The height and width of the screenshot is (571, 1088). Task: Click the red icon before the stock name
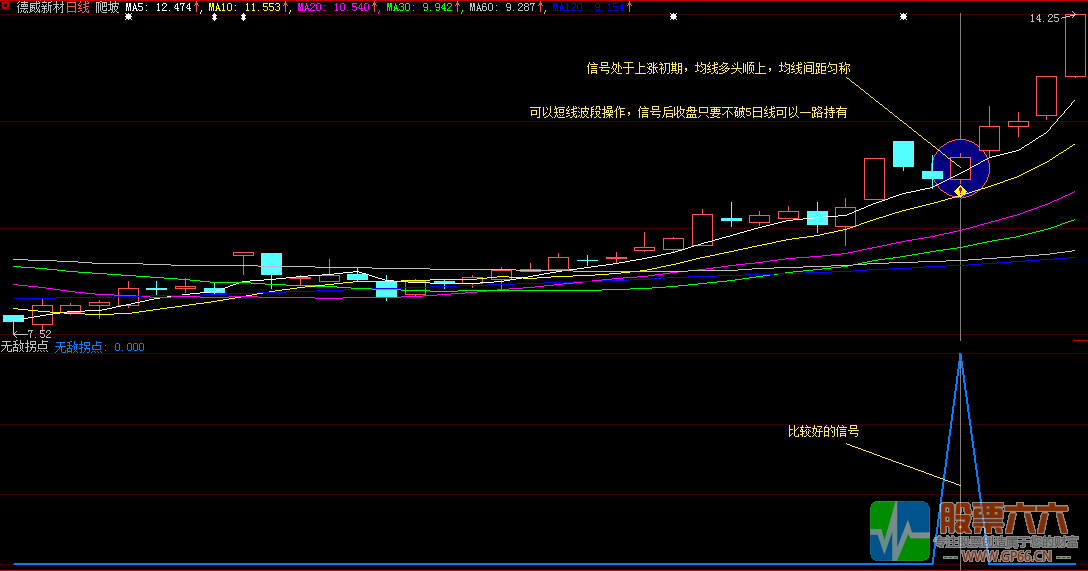coord(6,7)
